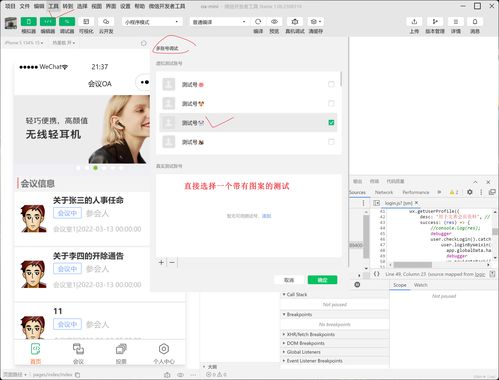The image size is (499, 380).
Task: Click the minus button below the account list
Action: [172, 262]
